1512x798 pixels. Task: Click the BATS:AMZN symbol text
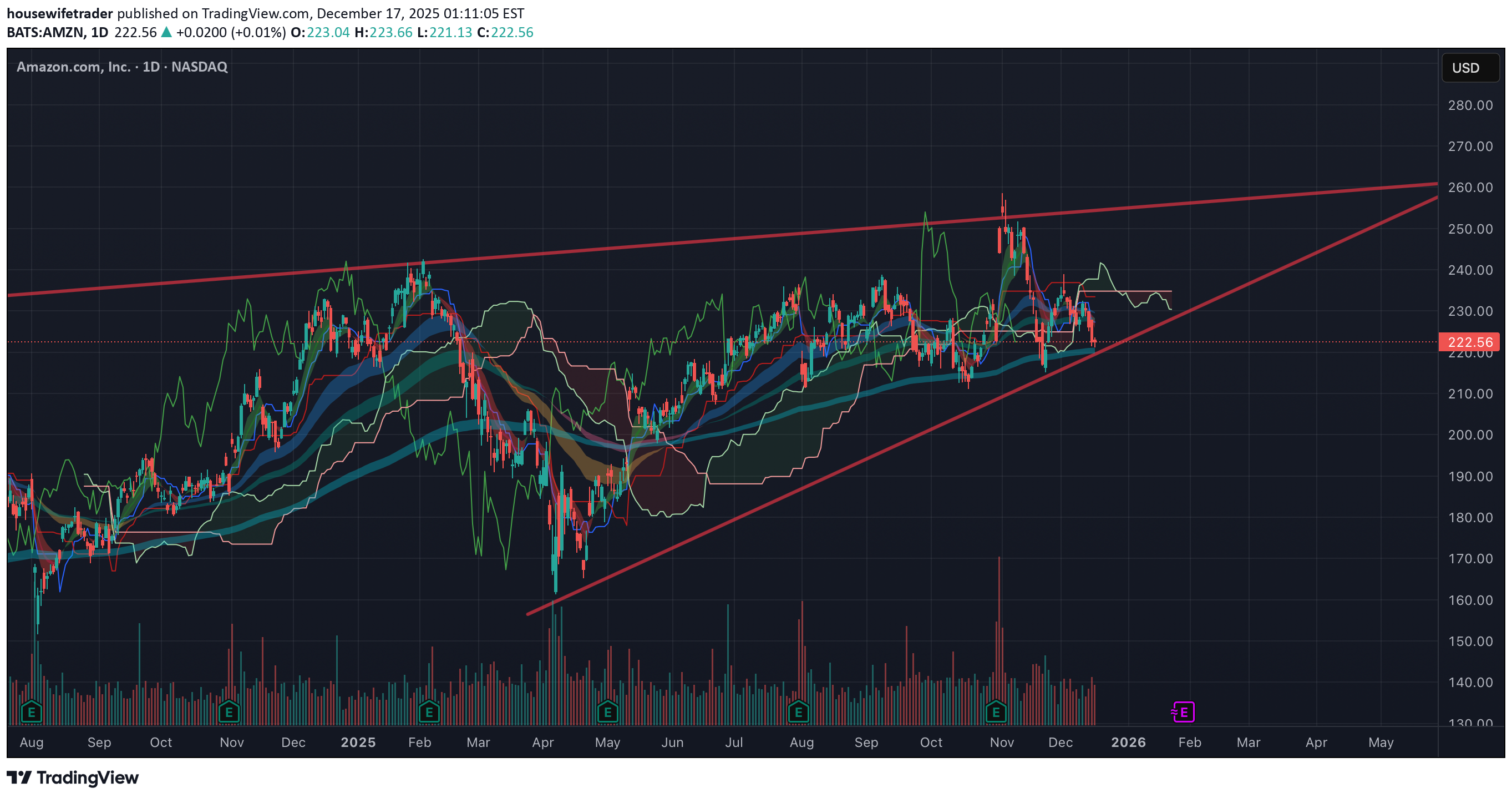[45, 32]
